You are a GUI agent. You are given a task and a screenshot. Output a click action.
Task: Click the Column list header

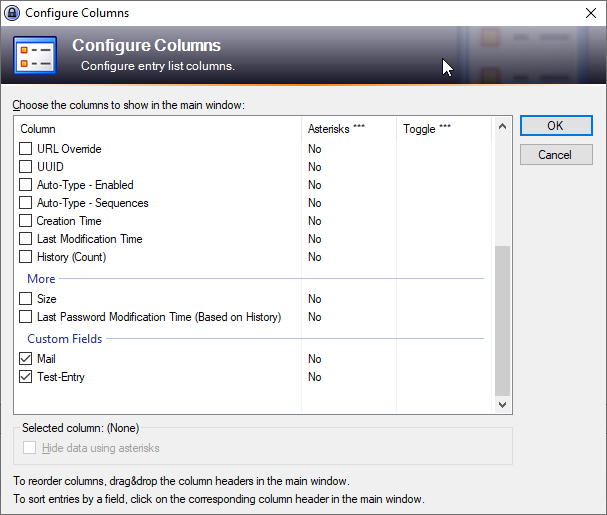(x=158, y=129)
